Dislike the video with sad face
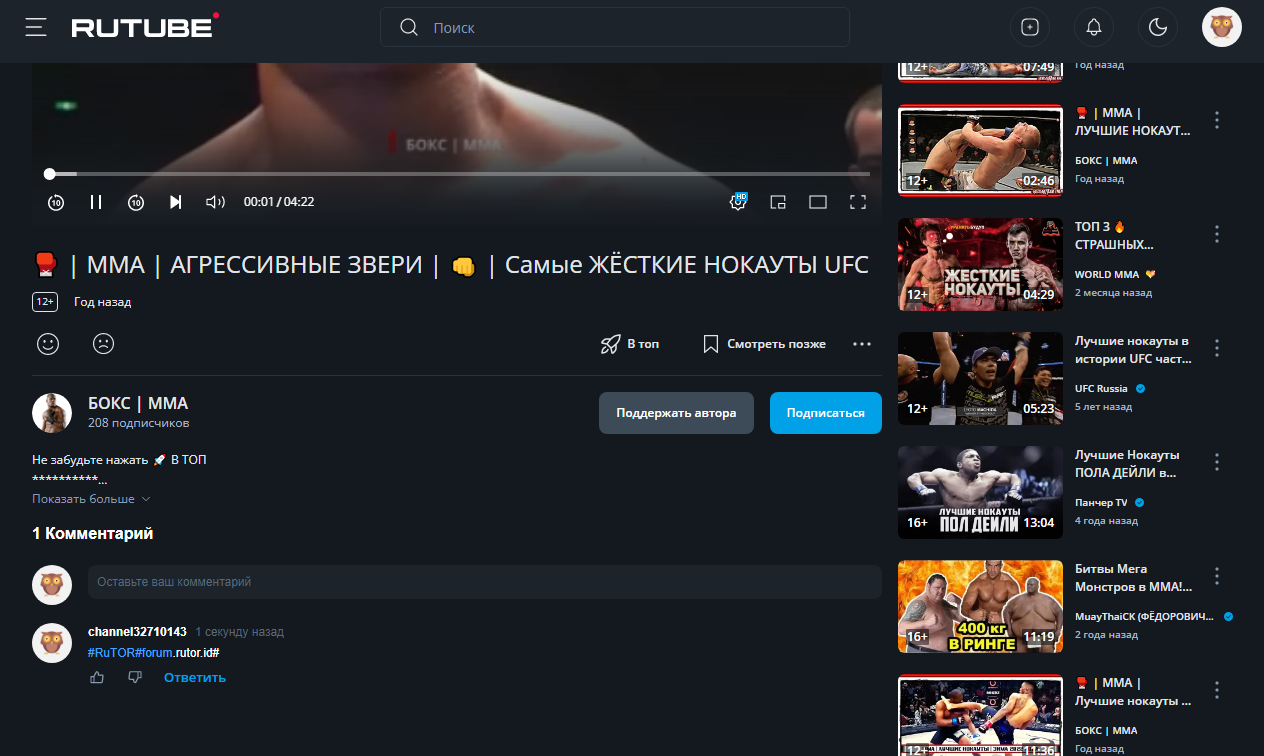The height and width of the screenshot is (756, 1264). [103, 344]
